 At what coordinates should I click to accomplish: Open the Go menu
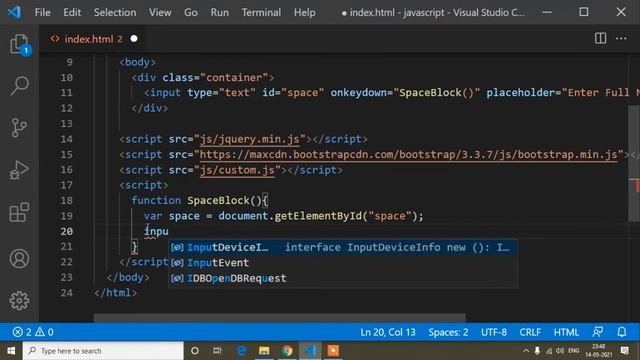click(x=191, y=12)
